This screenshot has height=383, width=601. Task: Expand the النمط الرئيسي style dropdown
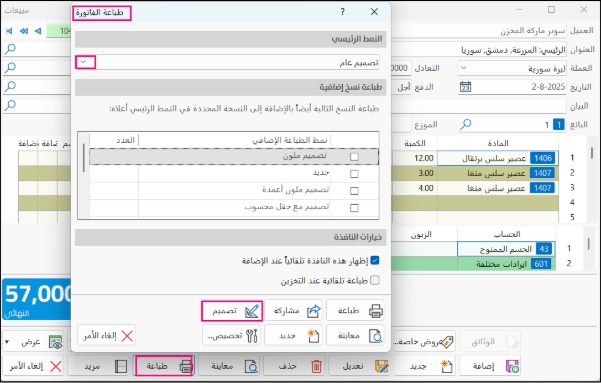[85, 62]
